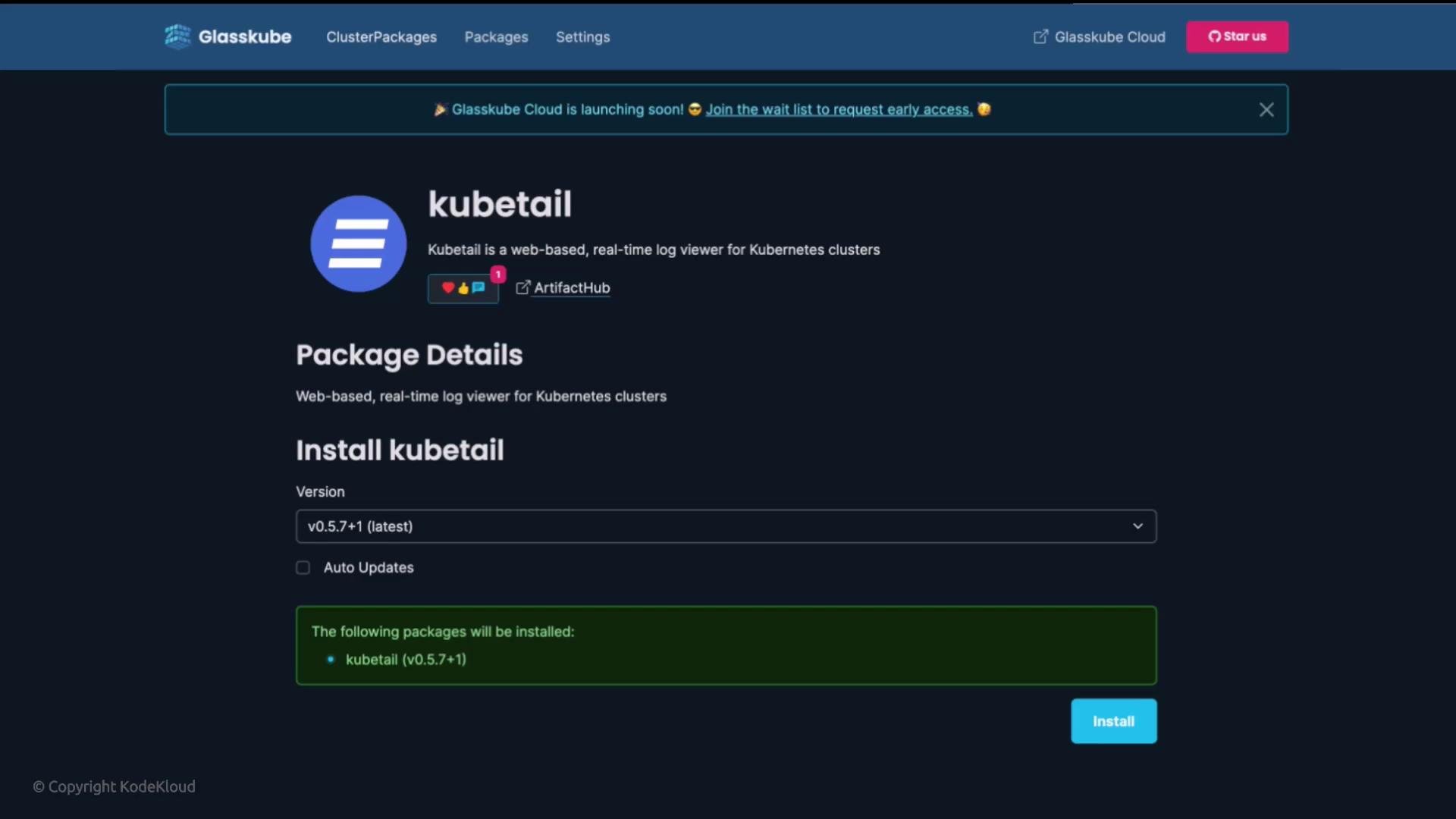Expand the Version dropdown
Screen dimensions: 1456x819
pos(726,526)
